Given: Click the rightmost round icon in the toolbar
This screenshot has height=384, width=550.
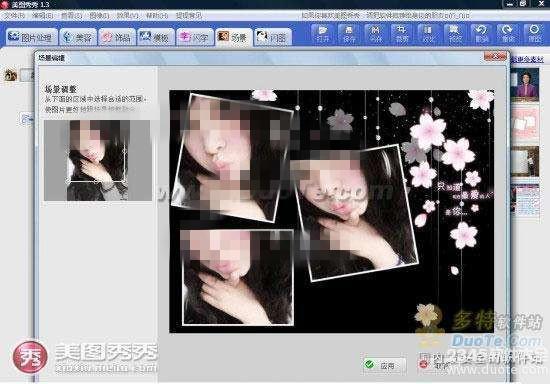Looking at the screenshot, I should [x=535, y=34].
